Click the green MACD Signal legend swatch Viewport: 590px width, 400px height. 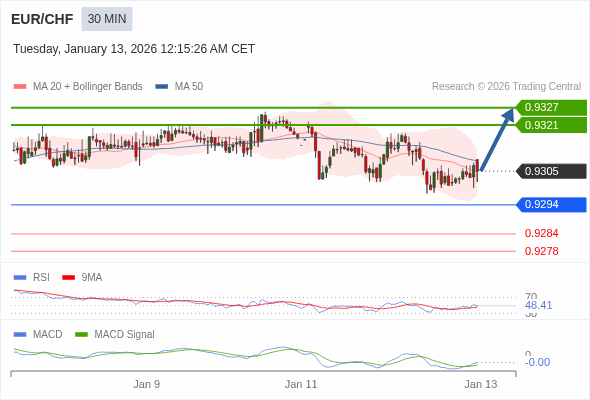[81, 335]
